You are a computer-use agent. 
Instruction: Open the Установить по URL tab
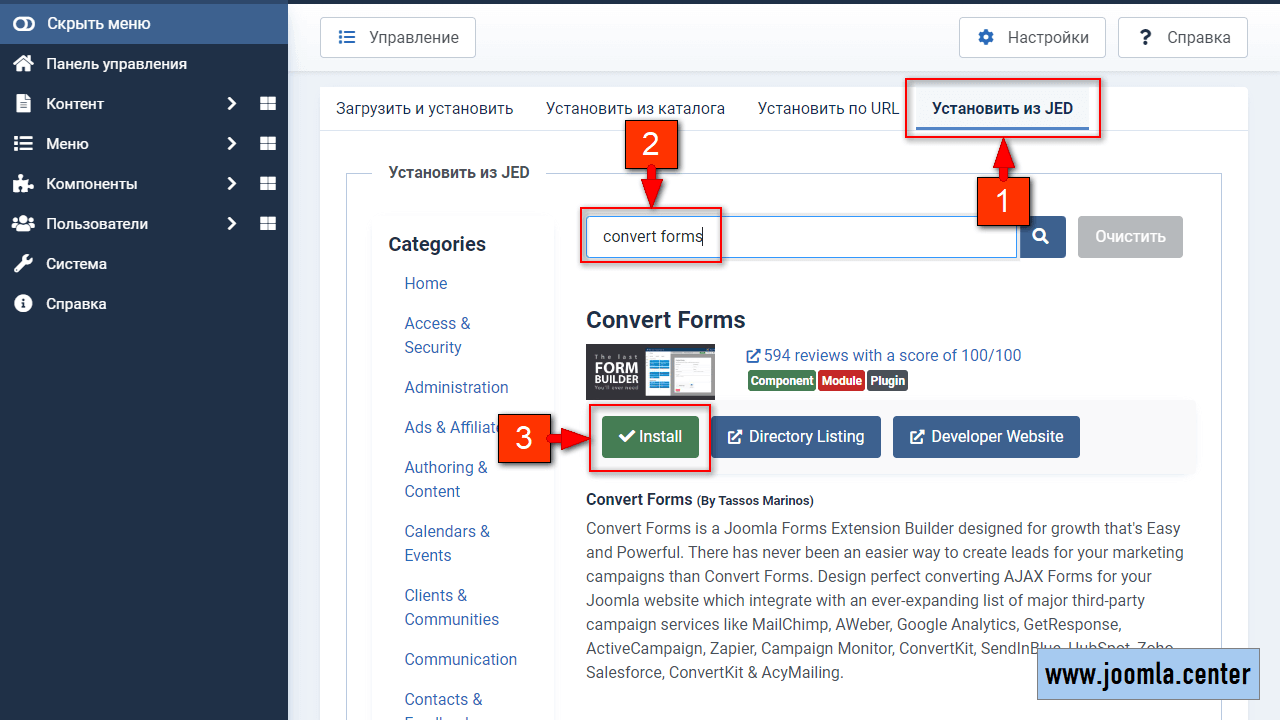click(x=828, y=108)
